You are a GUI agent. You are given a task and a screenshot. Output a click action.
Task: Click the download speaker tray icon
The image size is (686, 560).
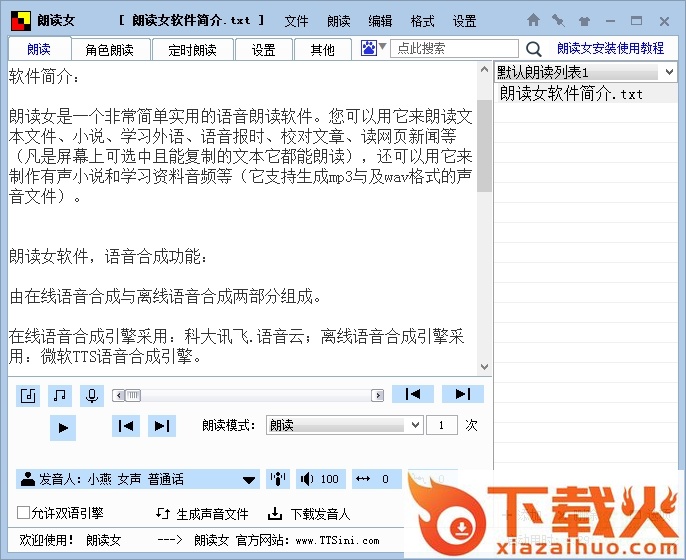(275, 513)
